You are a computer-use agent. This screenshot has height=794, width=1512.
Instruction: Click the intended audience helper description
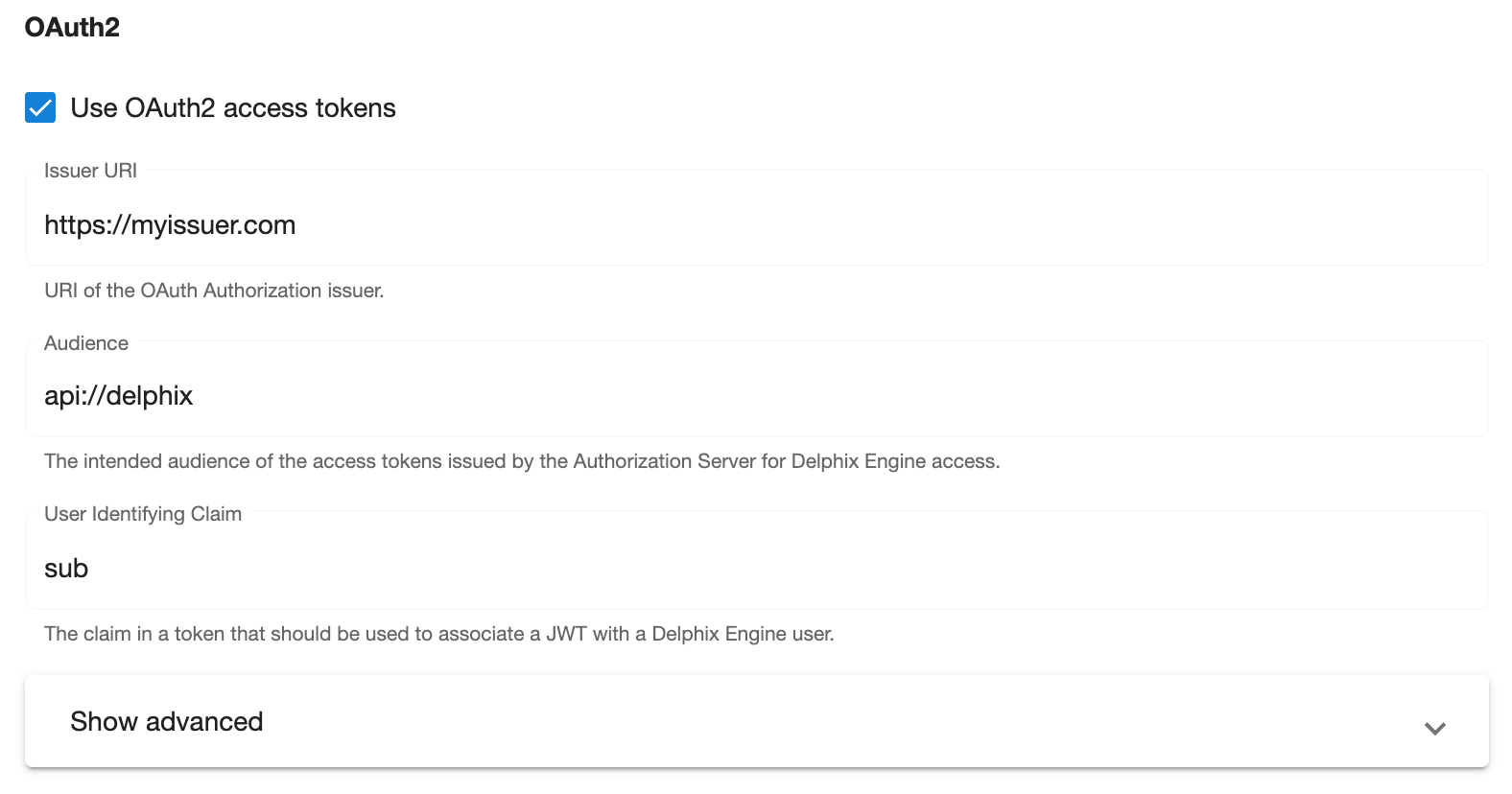click(x=522, y=461)
